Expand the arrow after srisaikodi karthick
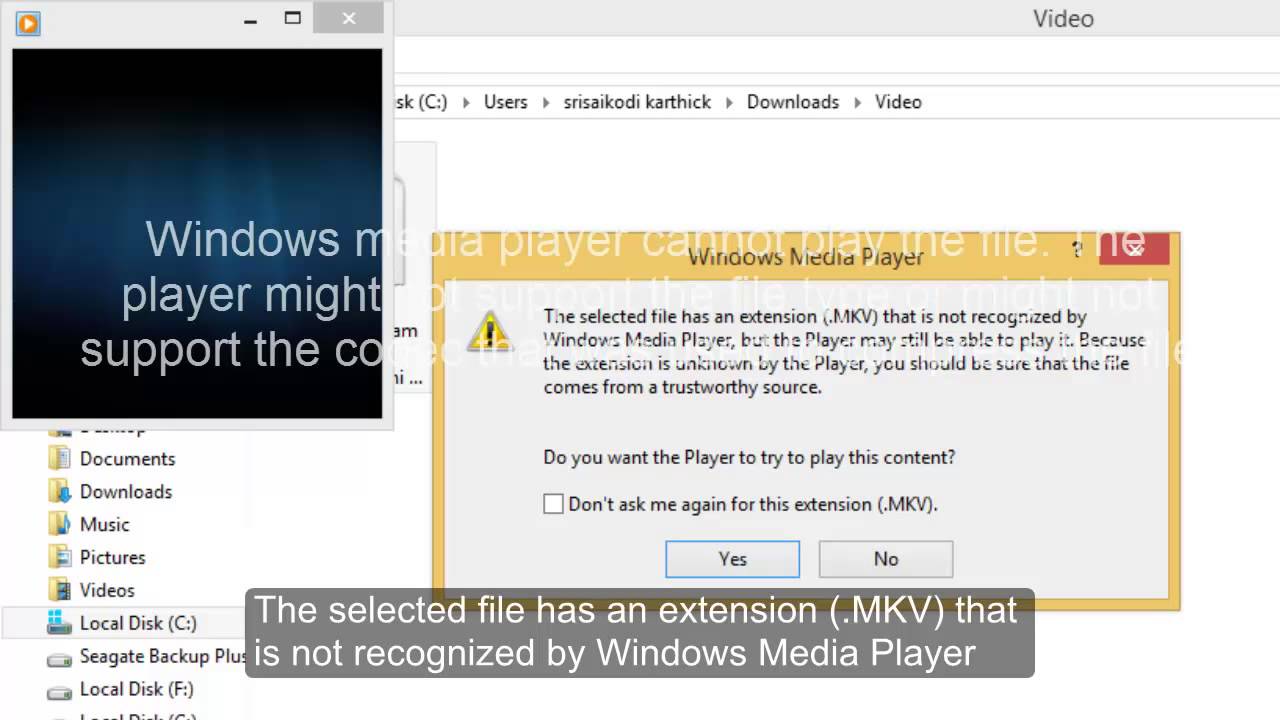The image size is (1280, 720). pos(729,102)
